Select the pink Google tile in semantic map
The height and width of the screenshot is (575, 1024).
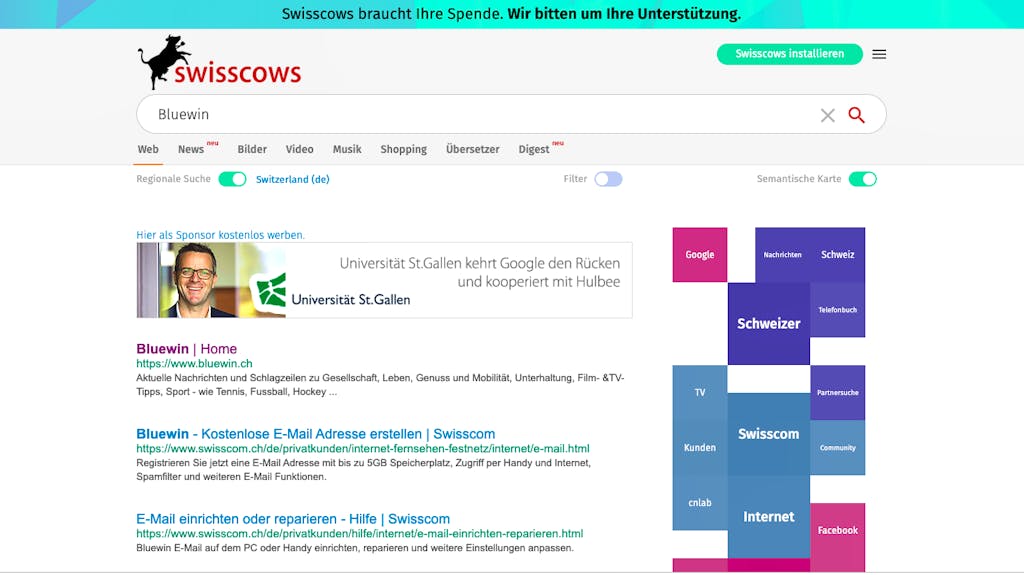click(x=699, y=255)
